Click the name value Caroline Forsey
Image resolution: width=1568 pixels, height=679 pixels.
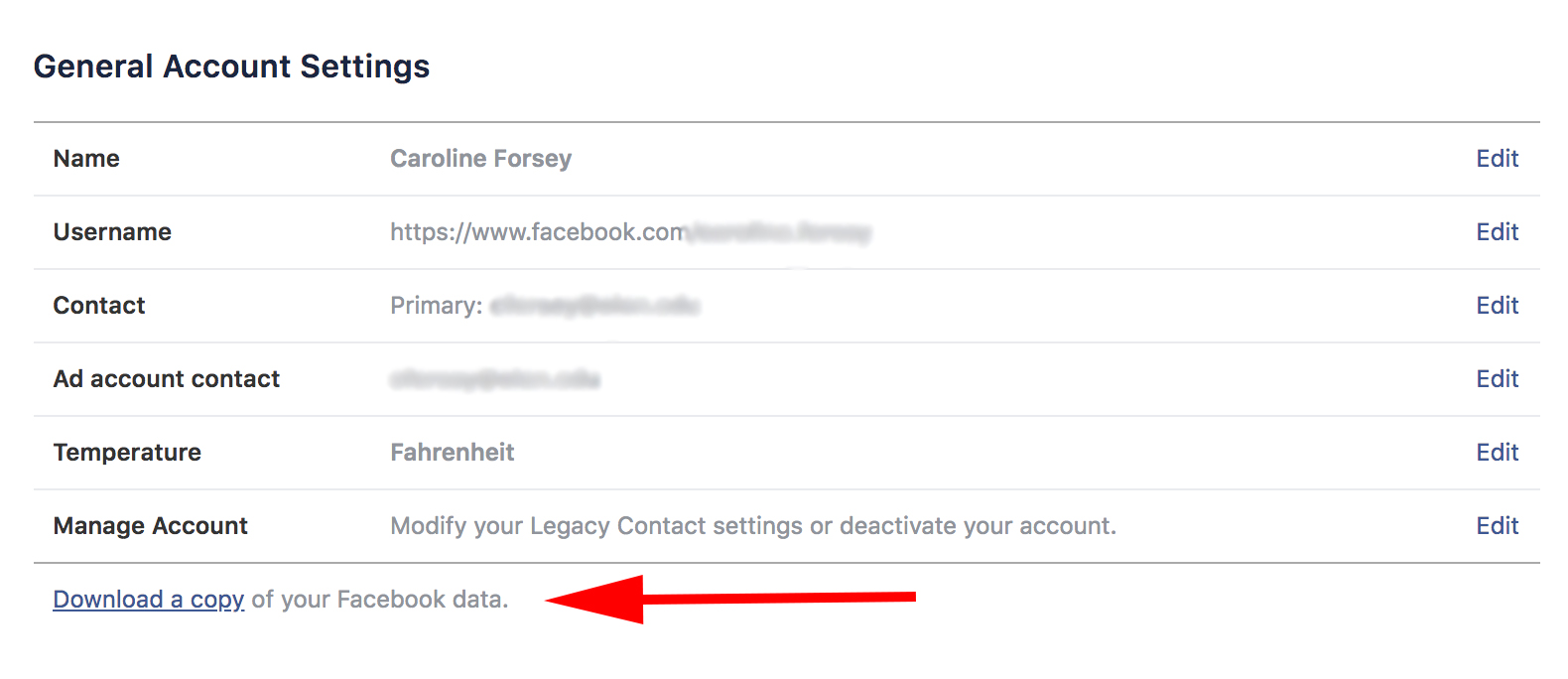(480, 159)
